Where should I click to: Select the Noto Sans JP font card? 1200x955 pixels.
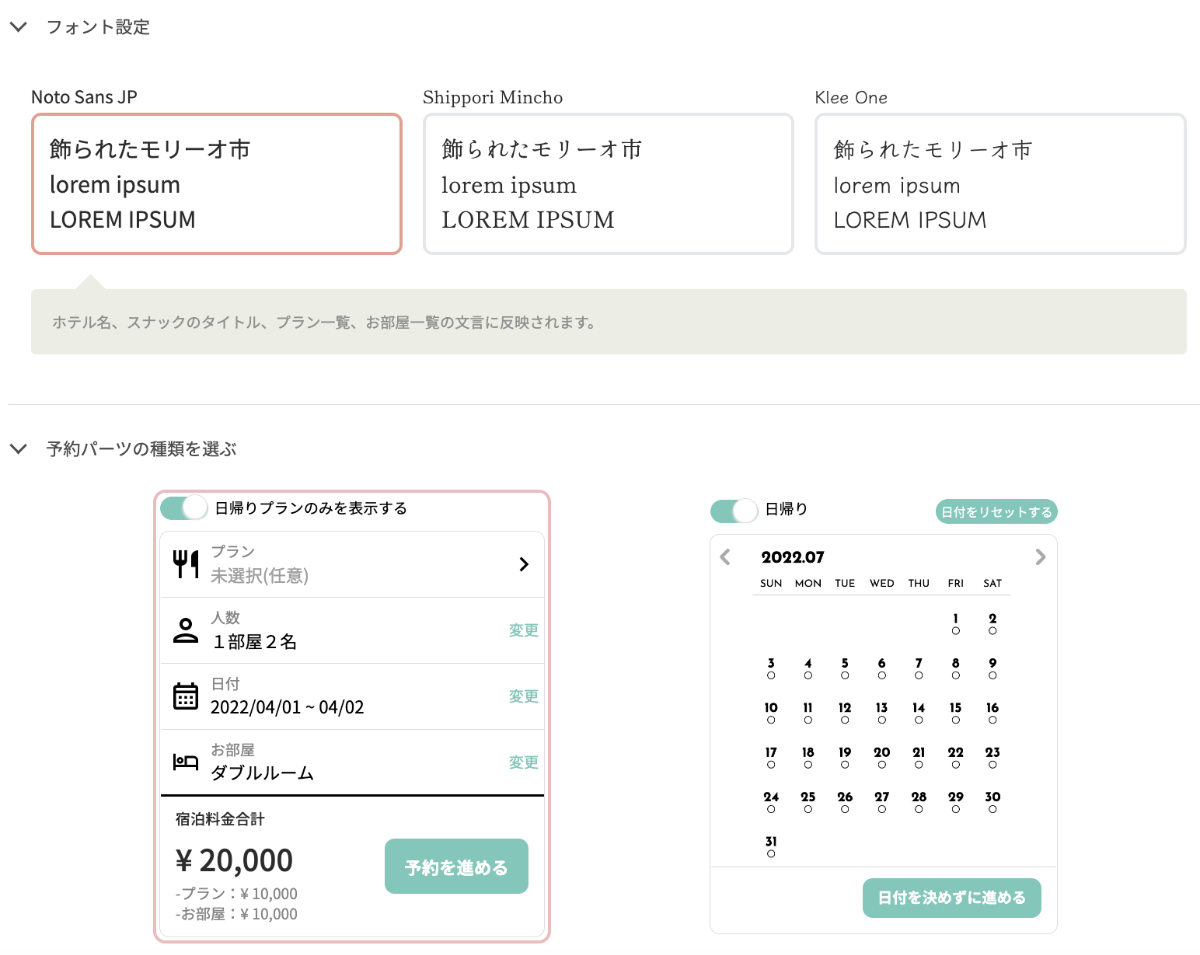tap(216, 184)
